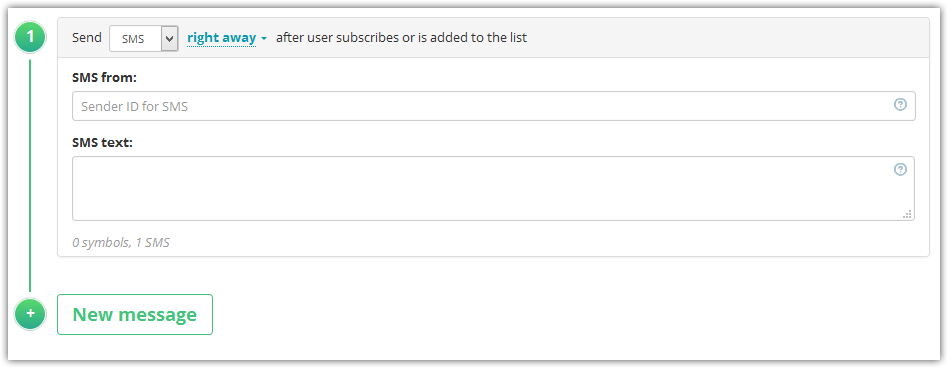Click the SMS text area resize grip
This screenshot has width=948, height=368.
(x=907, y=214)
